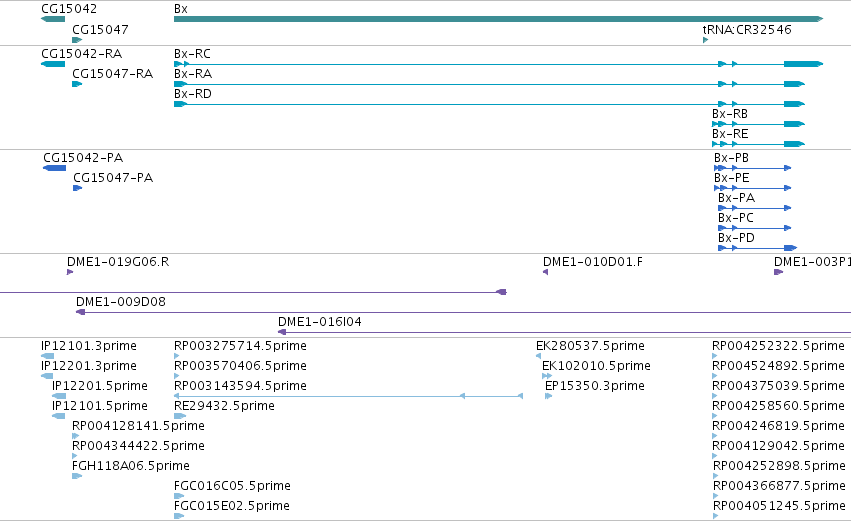
Task: Click the IP12201.5prime EST label
Action: (x=100, y=386)
